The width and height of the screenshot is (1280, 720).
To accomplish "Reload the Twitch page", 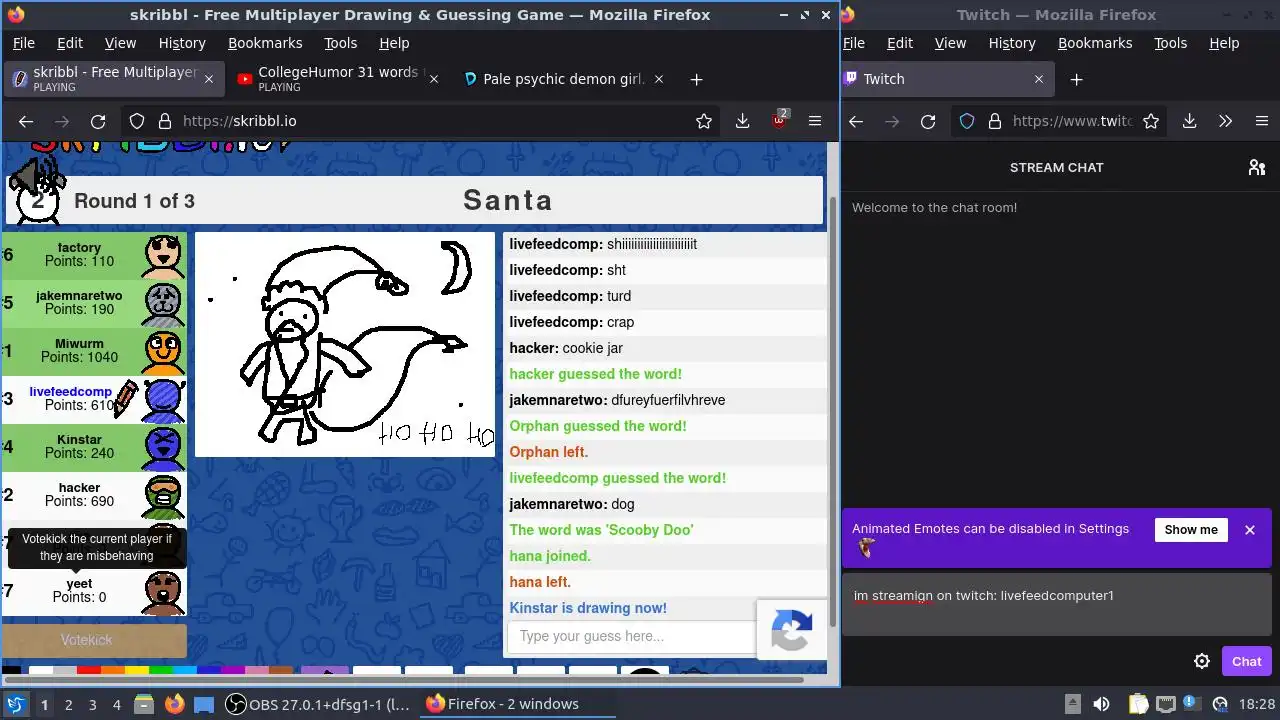I will (x=928, y=121).
